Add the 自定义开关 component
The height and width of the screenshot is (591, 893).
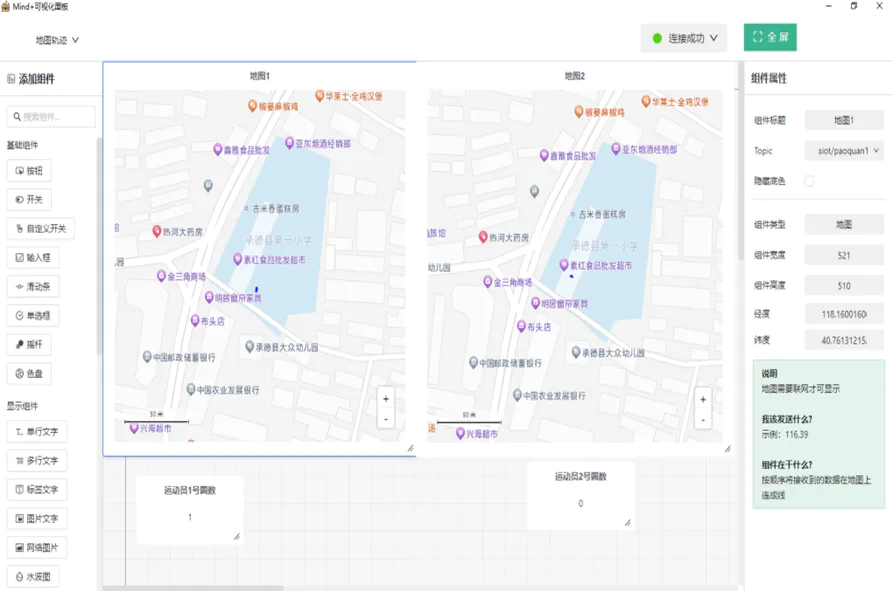41,229
